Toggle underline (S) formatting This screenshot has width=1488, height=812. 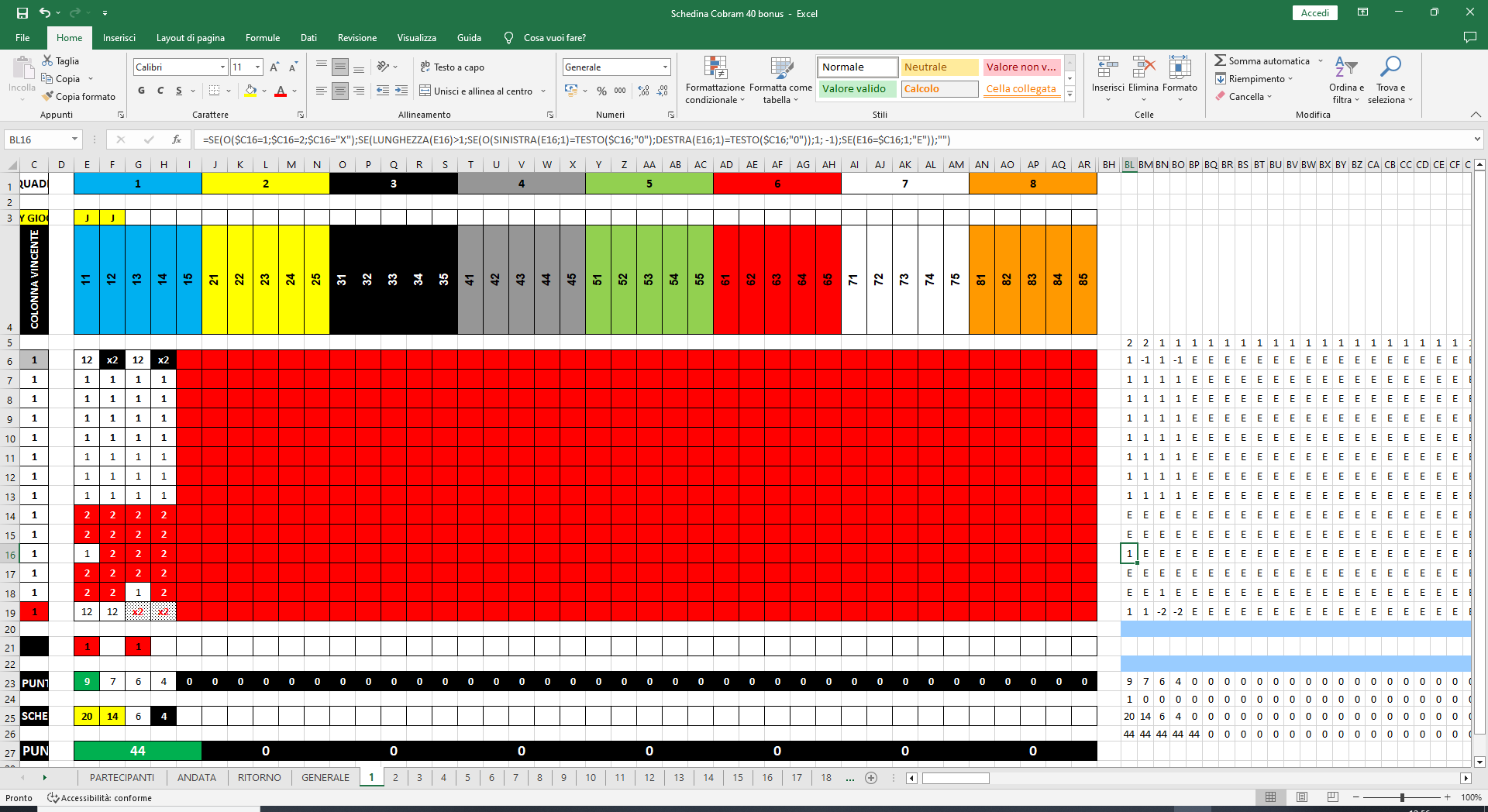tap(179, 91)
